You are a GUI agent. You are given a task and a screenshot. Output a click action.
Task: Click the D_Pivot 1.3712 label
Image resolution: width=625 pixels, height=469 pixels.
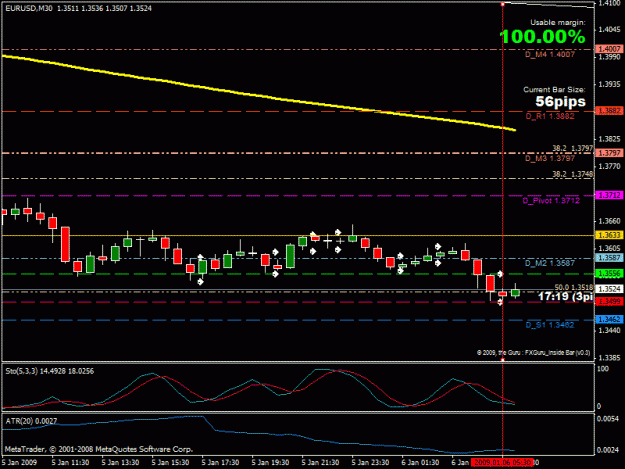551,201
